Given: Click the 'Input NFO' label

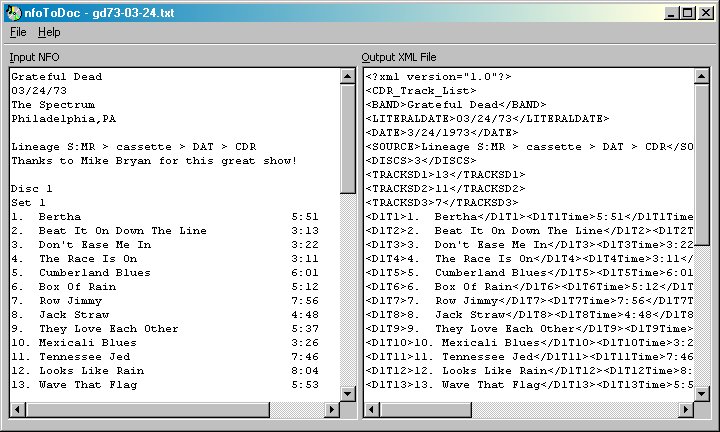Looking at the screenshot, I should [34, 57].
